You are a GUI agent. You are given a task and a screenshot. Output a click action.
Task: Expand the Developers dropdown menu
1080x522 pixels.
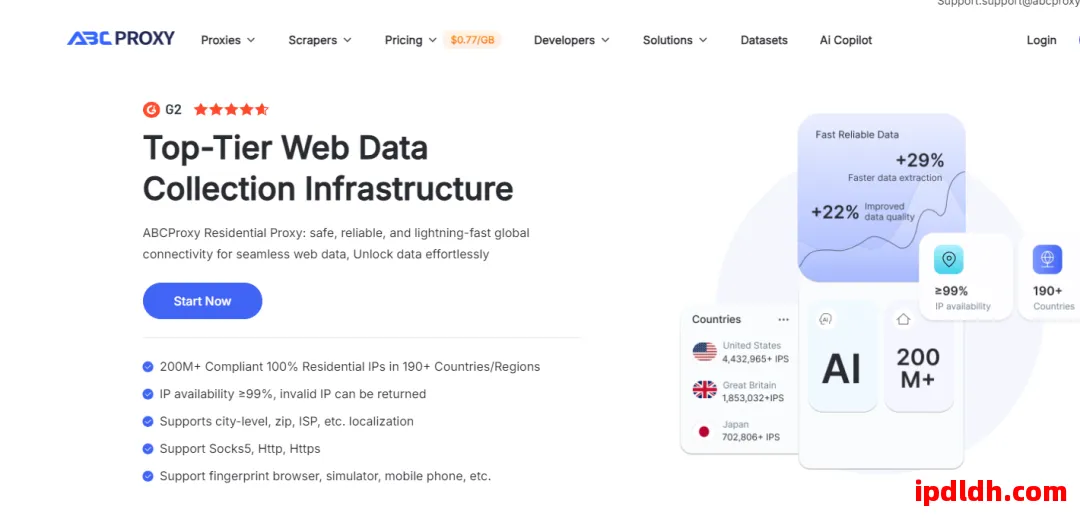point(572,40)
